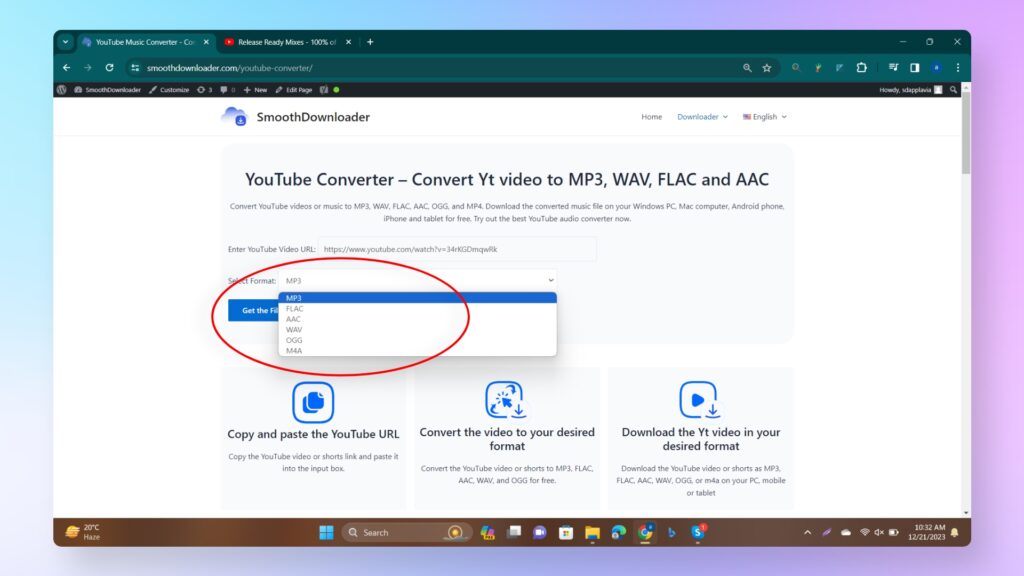Screen dimensions: 1024x576
Task: Open the clock showing 10:32 AM
Action: (929, 532)
